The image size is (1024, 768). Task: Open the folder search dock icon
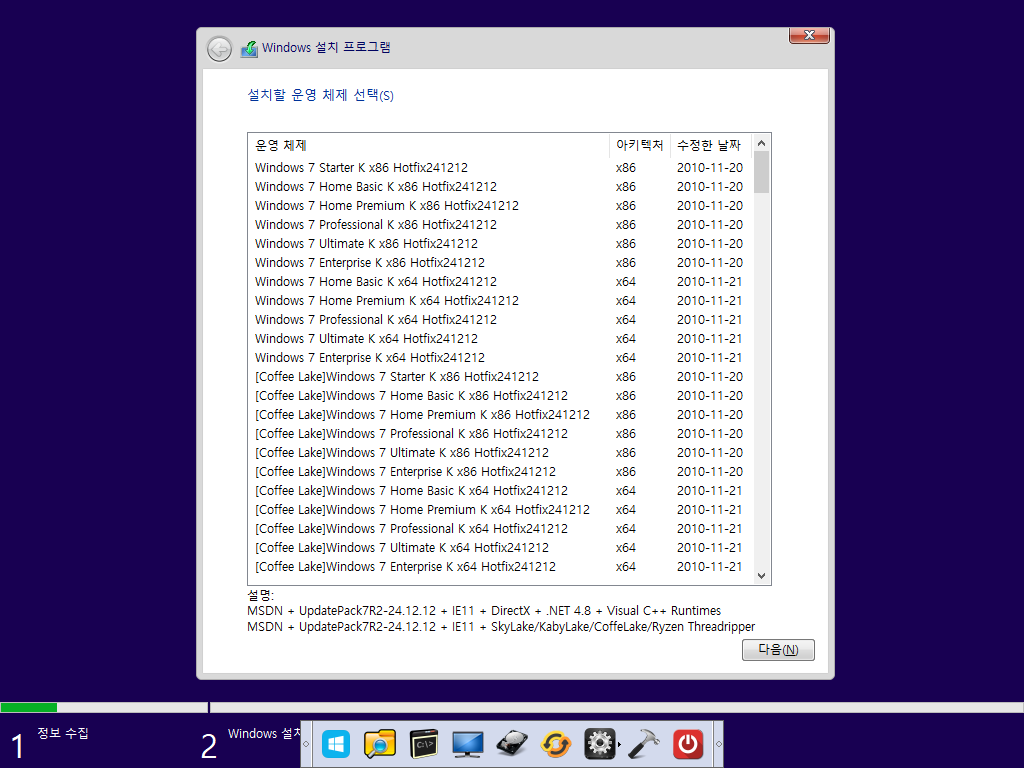379,744
